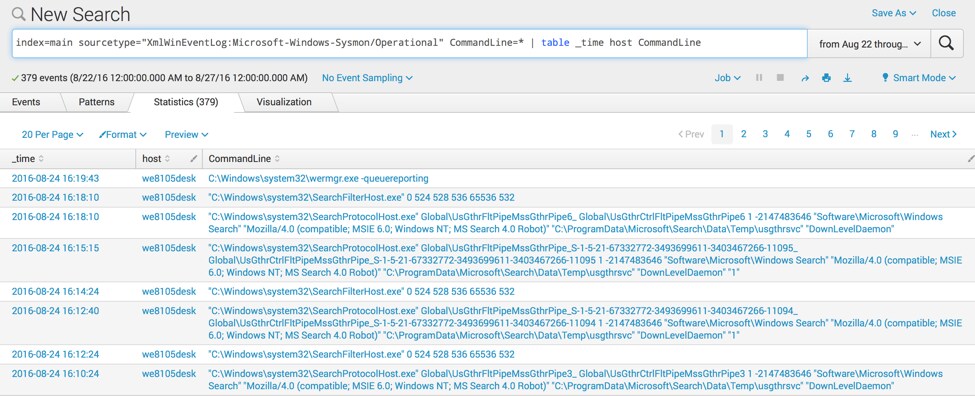
Task: Click the 379 events summary text
Action: 164,78
